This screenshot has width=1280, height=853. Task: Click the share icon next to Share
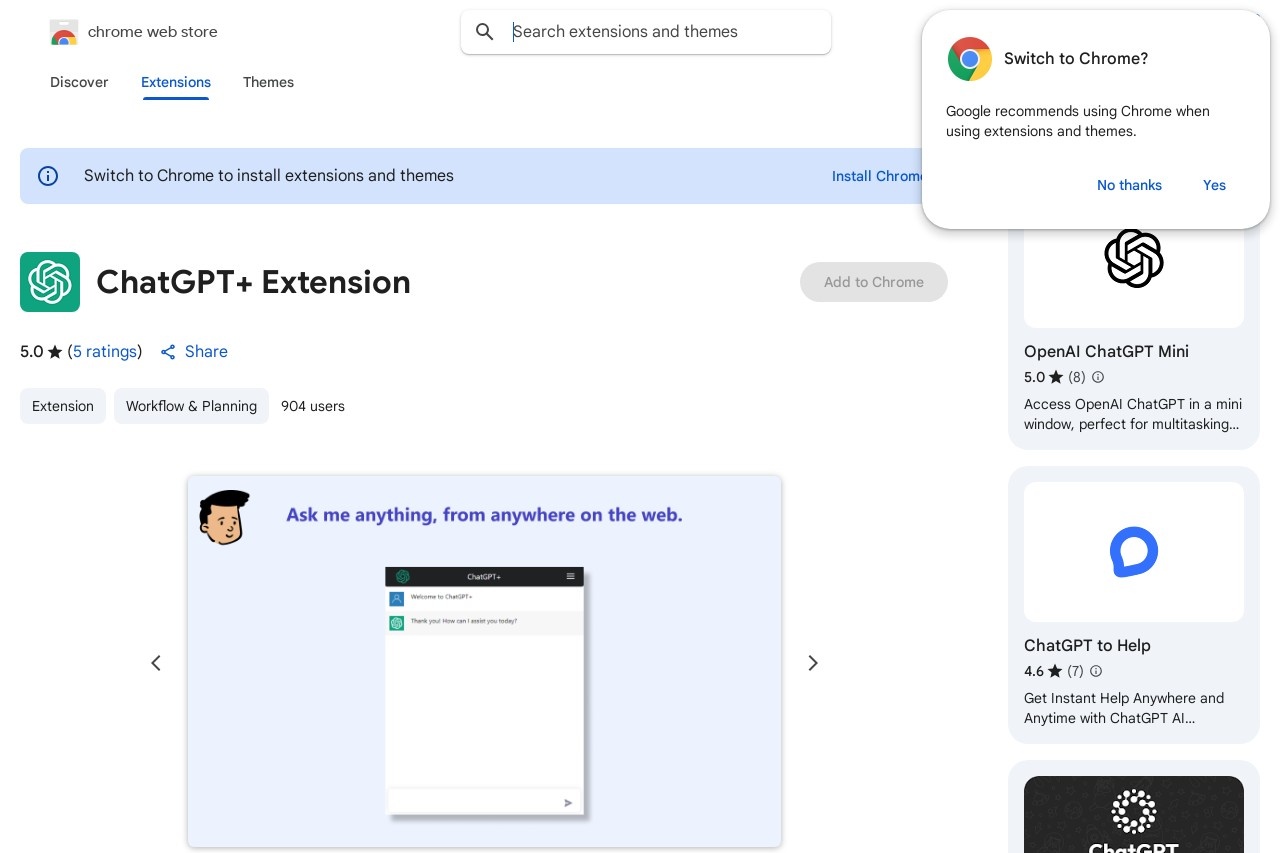point(168,352)
